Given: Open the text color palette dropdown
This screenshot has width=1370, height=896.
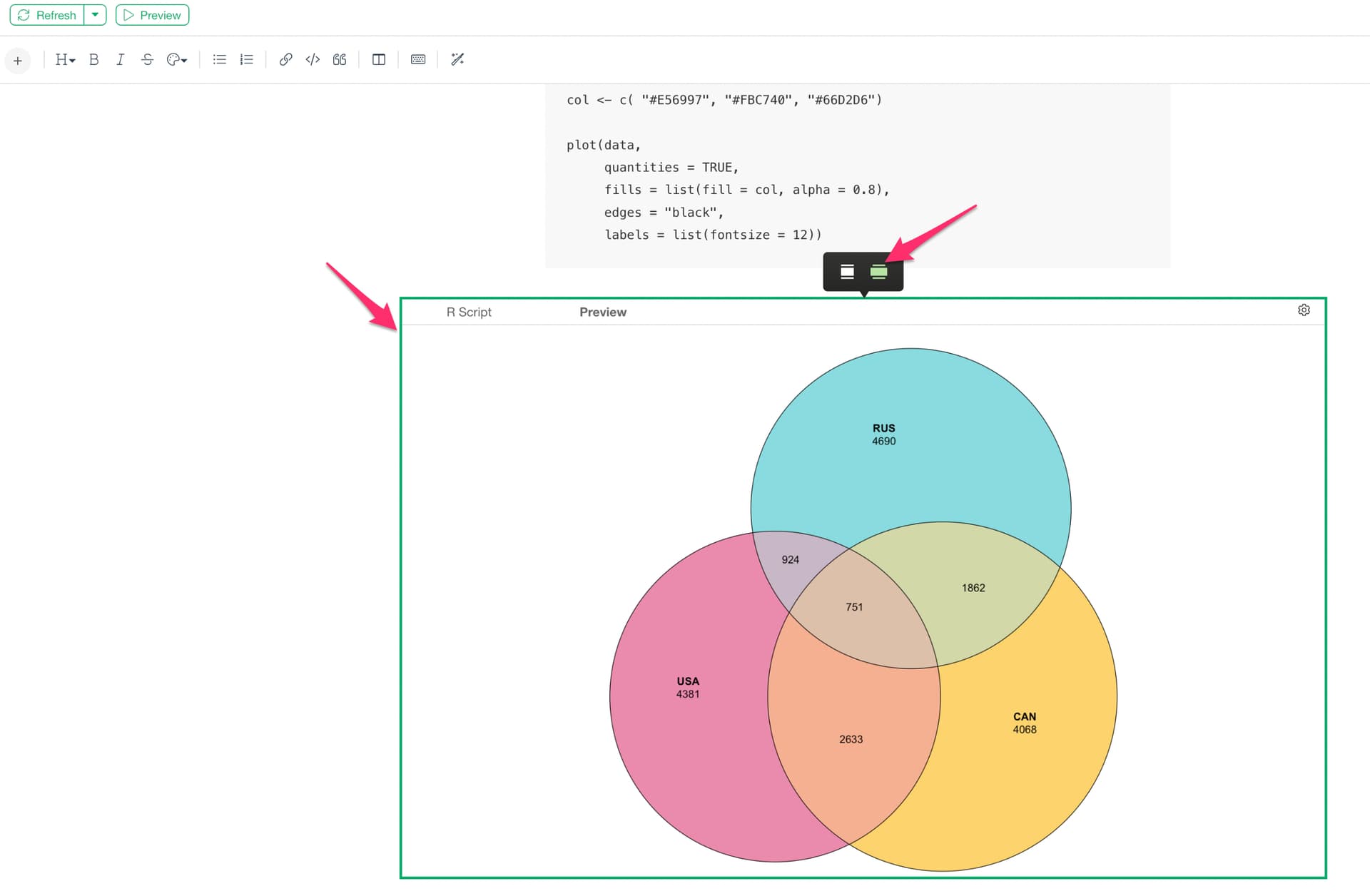Looking at the screenshot, I should pyautogui.click(x=176, y=60).
